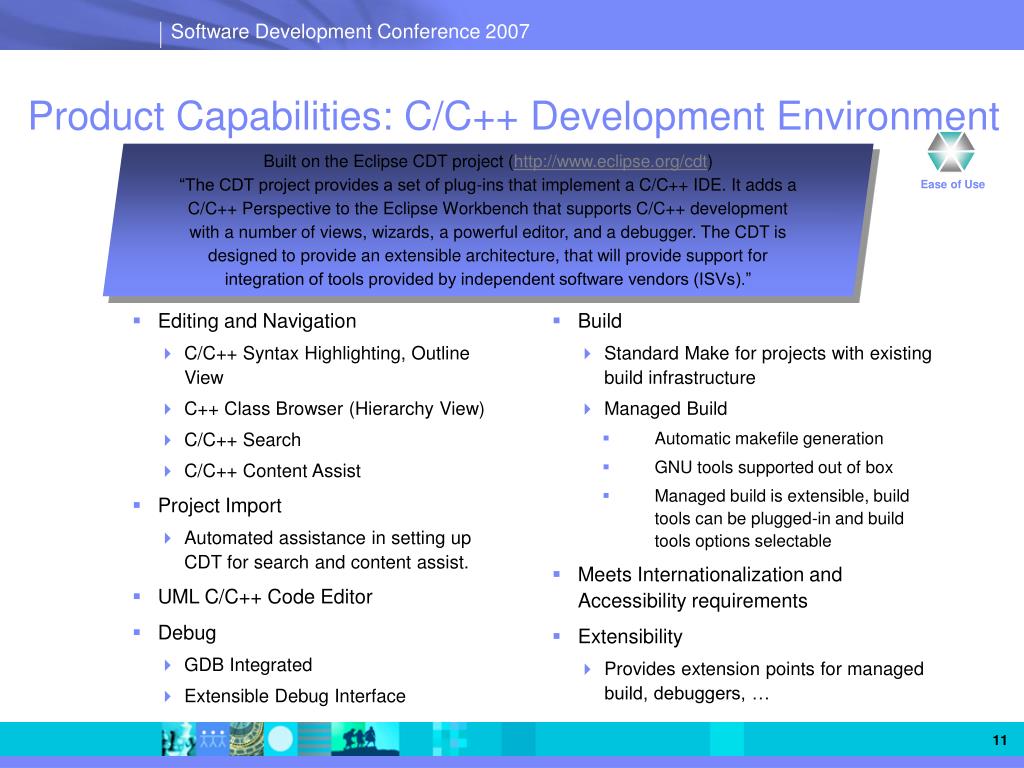
Task: Click the 'C/C++ Search' item
Action: click(x=242, y=440)
